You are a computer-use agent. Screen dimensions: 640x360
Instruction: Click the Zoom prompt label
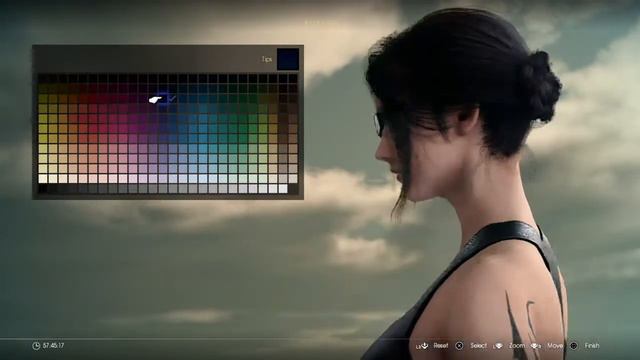tap(517, 346)
